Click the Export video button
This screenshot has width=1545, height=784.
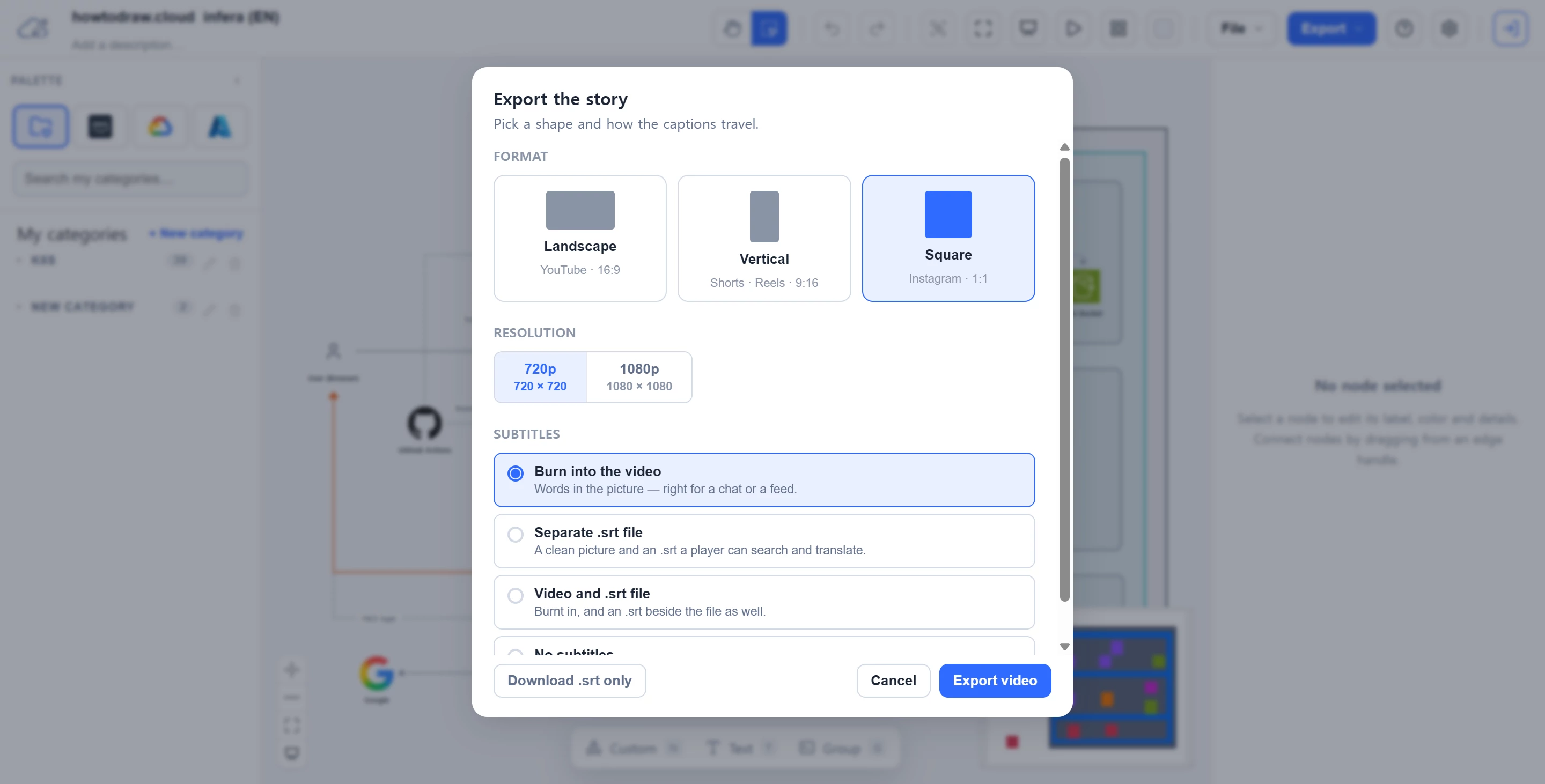[x=995, y=681]
